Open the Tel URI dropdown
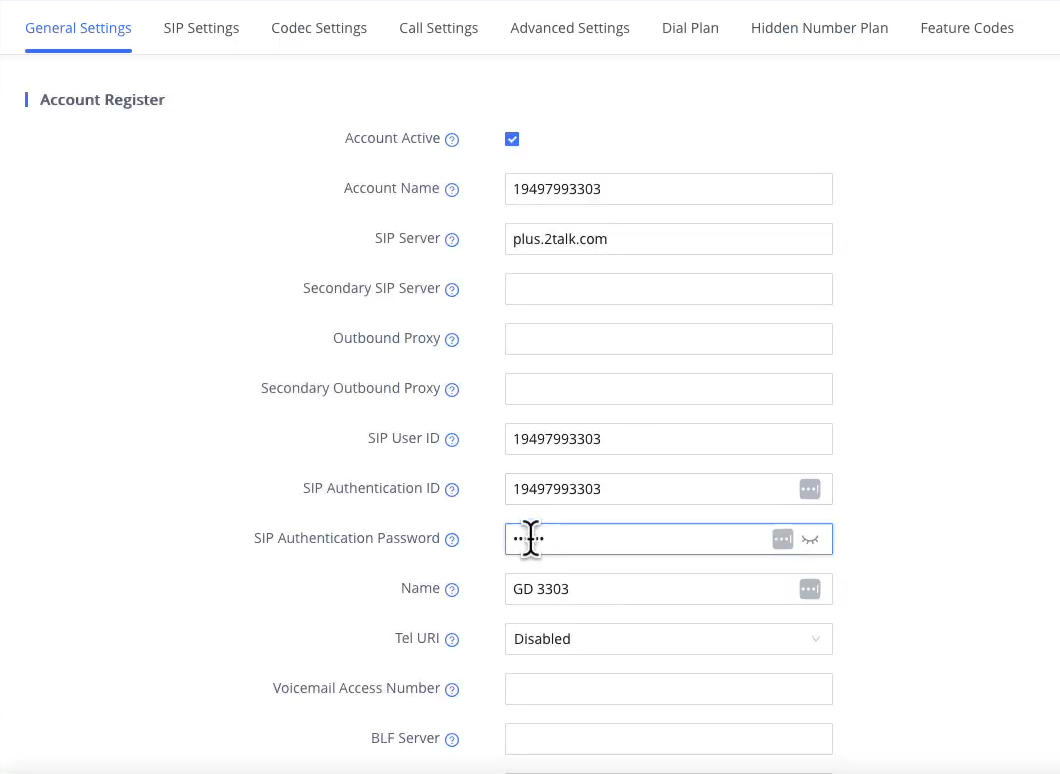The height and width of the screenshot is (774, 1060). (668, 639)
